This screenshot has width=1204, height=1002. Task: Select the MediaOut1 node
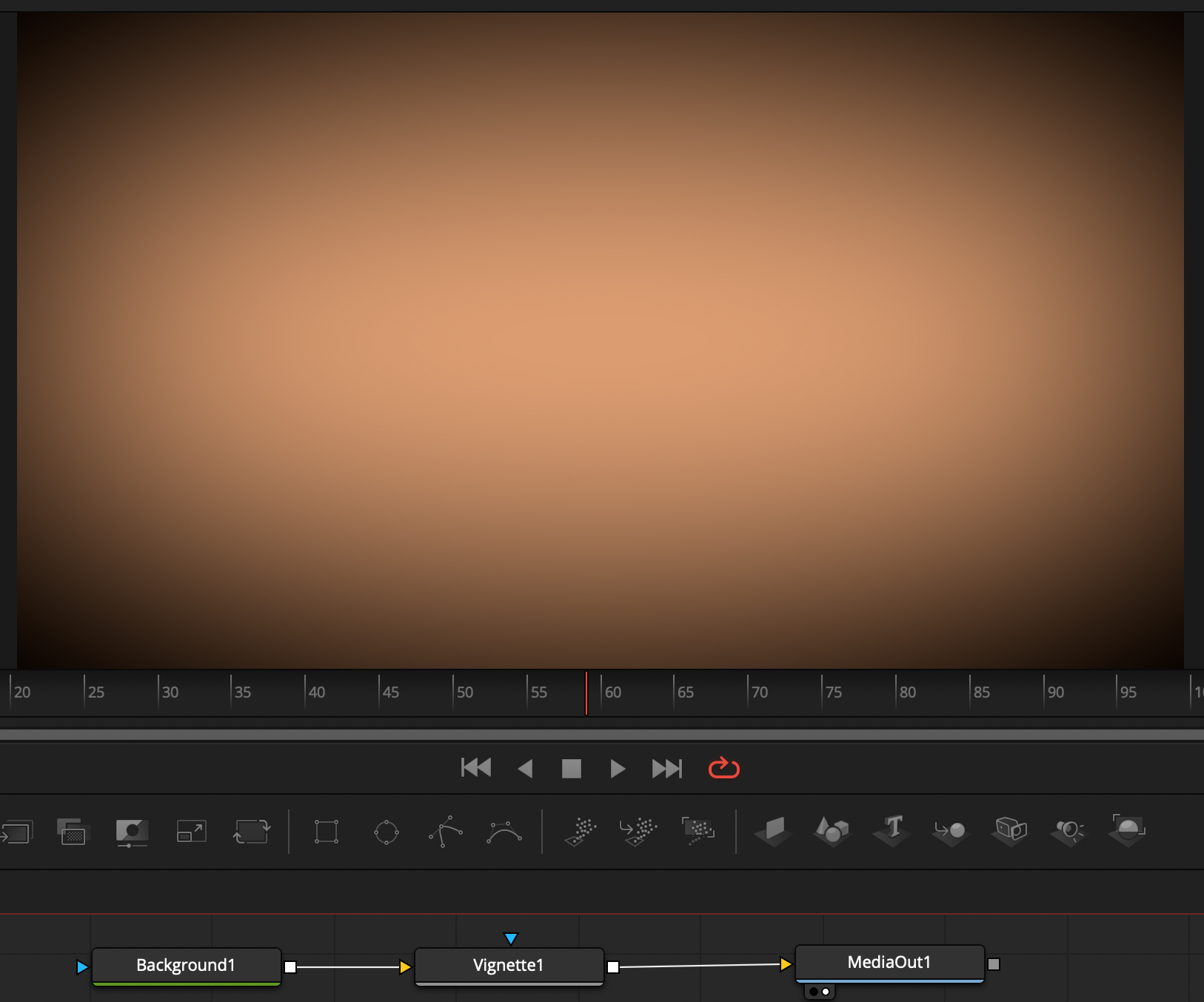[889, 963]
